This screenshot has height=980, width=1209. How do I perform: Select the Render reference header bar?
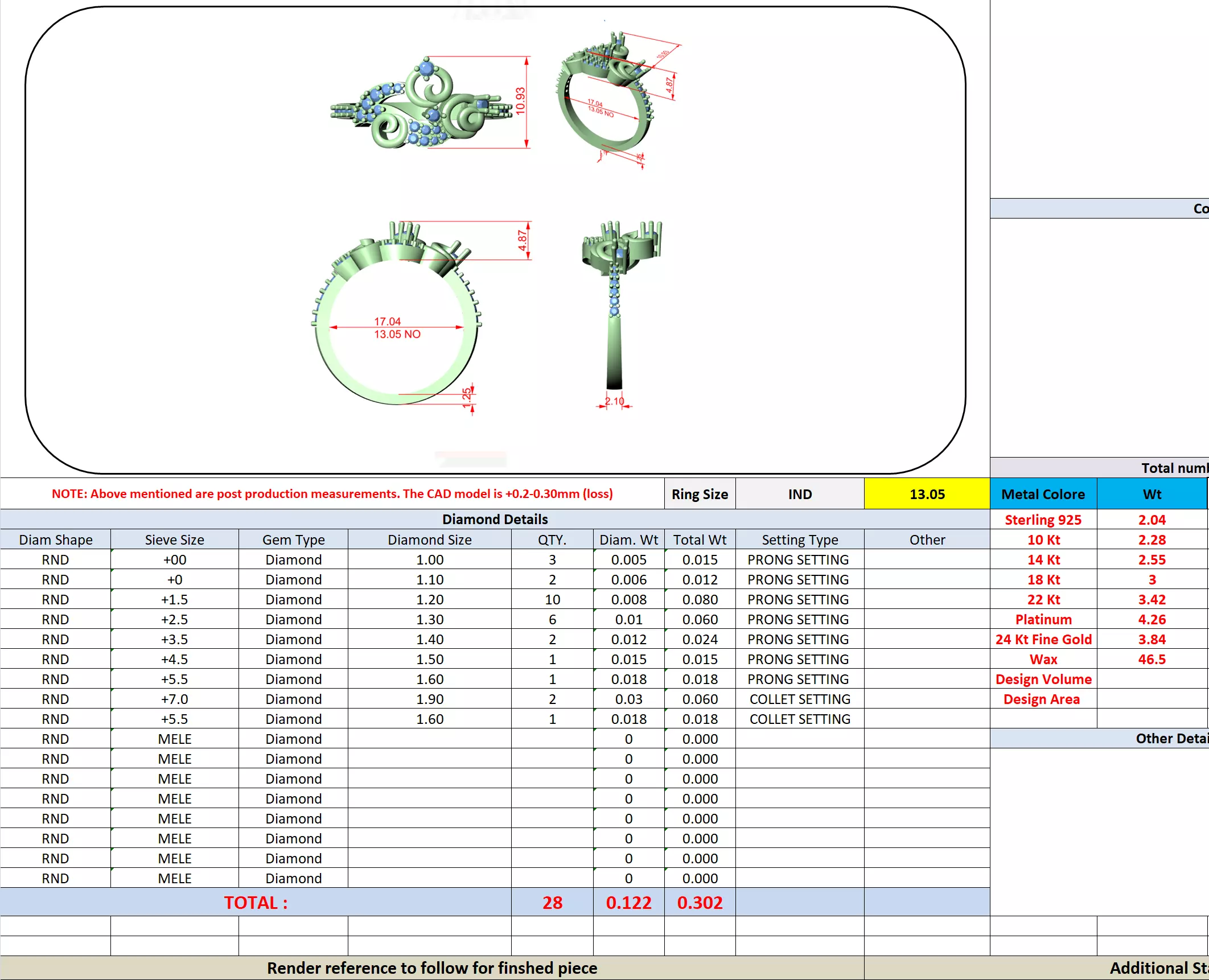(432, 968)
